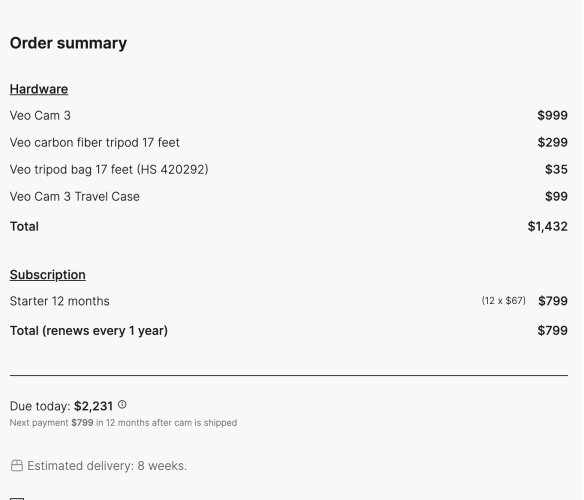Image resolution: width=584 pixels, height=500 pixels.
Task: Click the $99 Travel Case price
Action: (x=556, y=196)
